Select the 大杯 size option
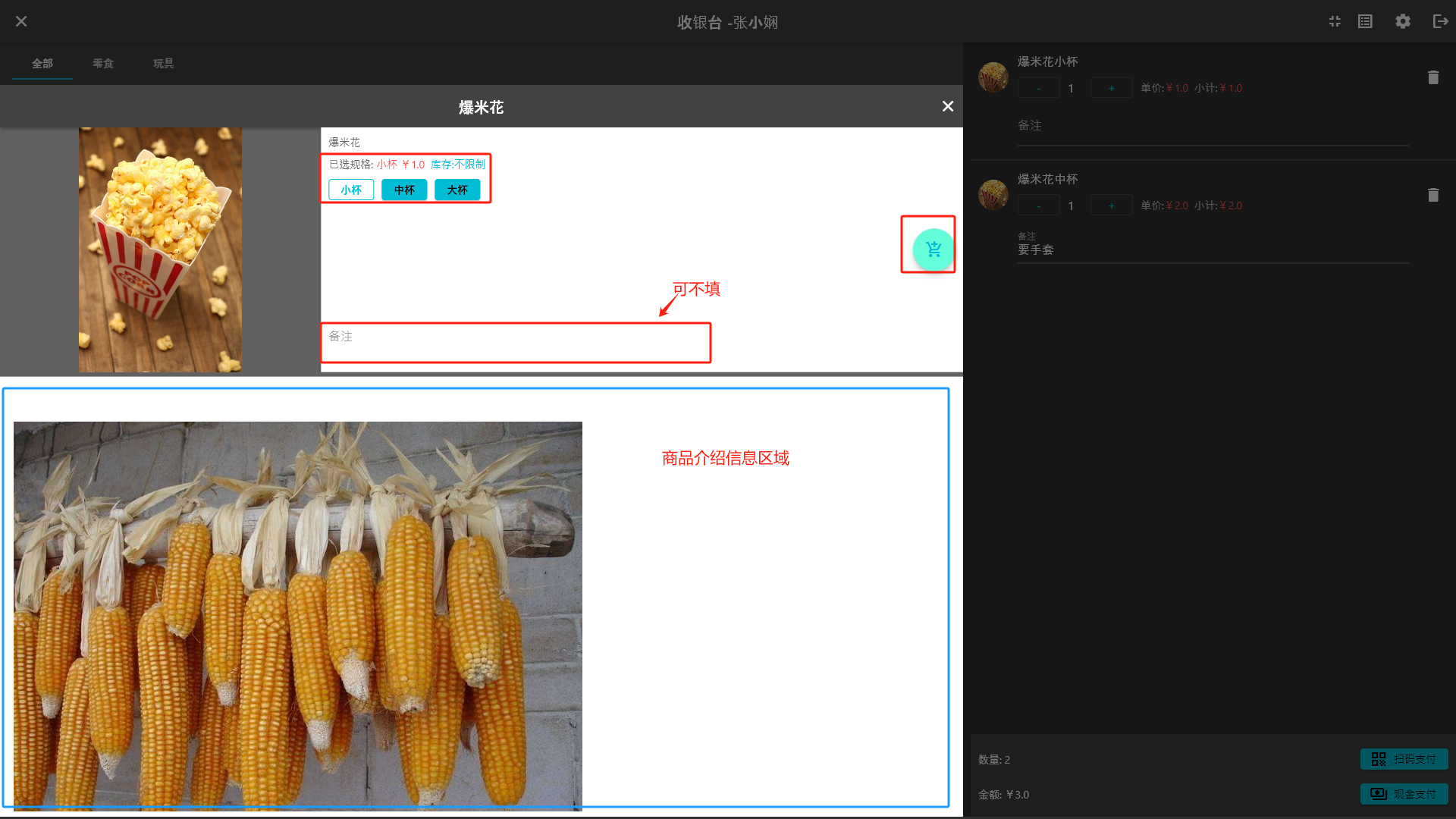 tap(457, 190)
